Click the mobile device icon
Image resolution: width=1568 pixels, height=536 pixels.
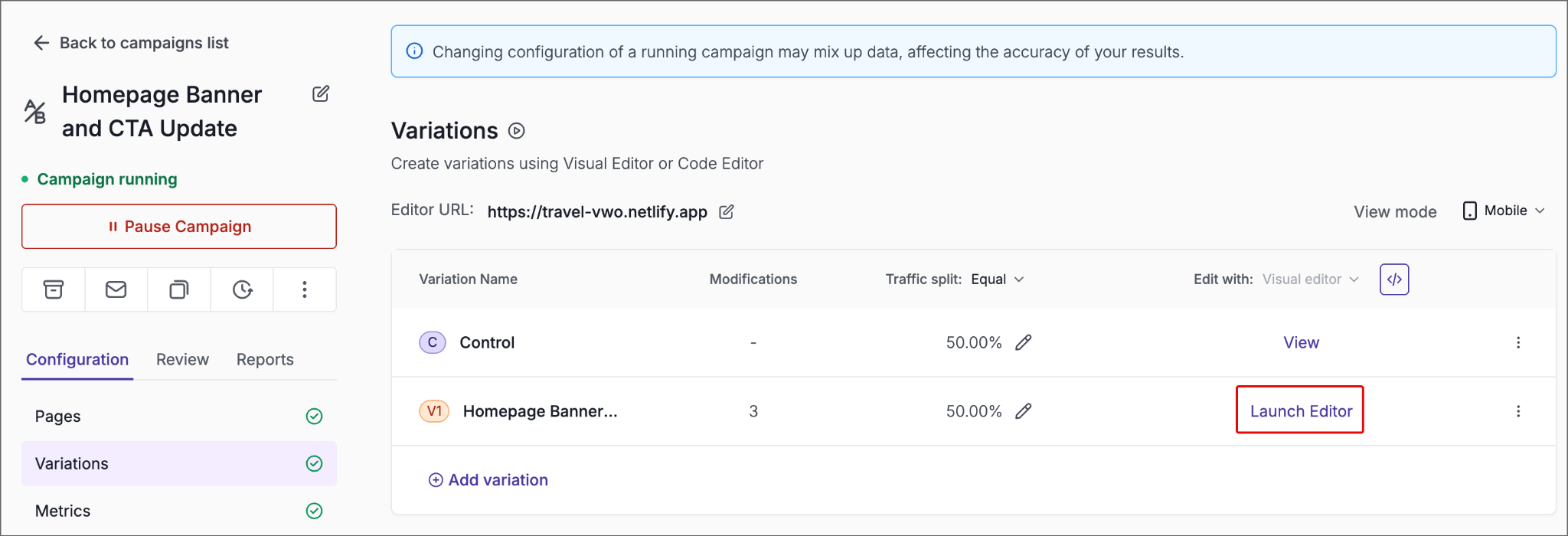(1469, 211)
